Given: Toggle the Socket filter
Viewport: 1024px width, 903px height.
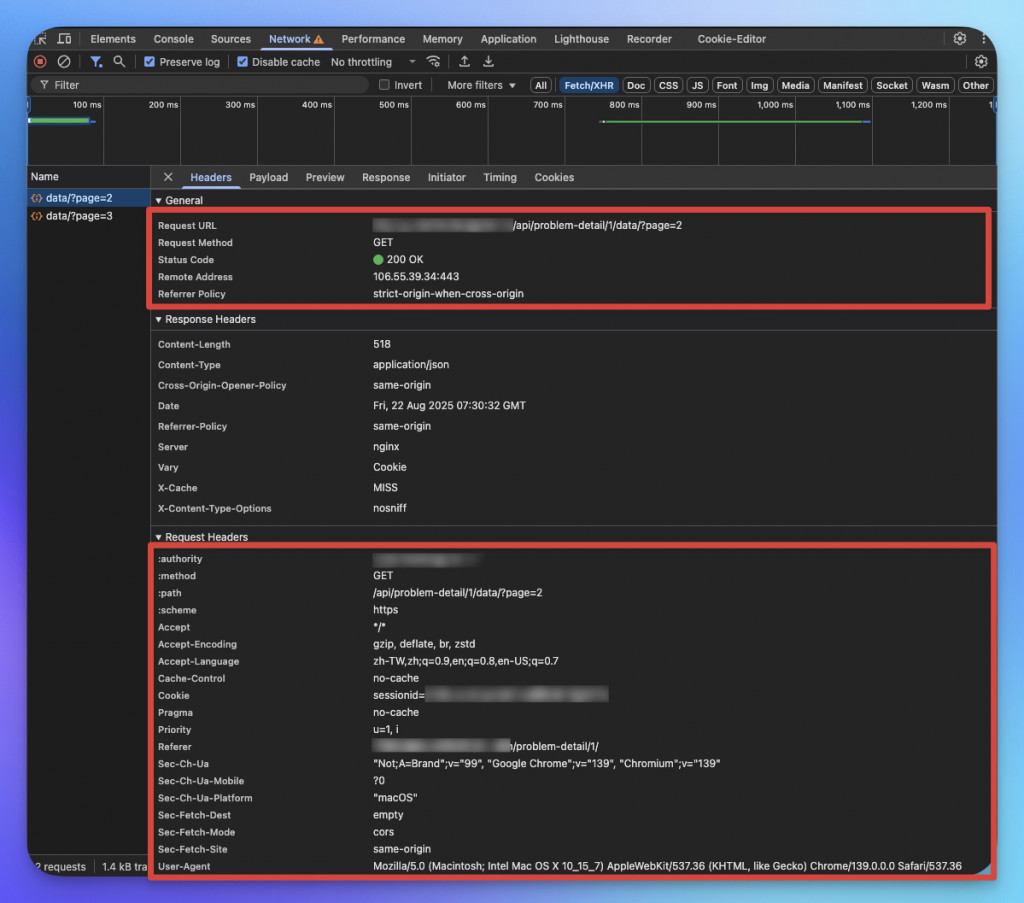Looking at the screenshot, I should click(x=891, y=86).
